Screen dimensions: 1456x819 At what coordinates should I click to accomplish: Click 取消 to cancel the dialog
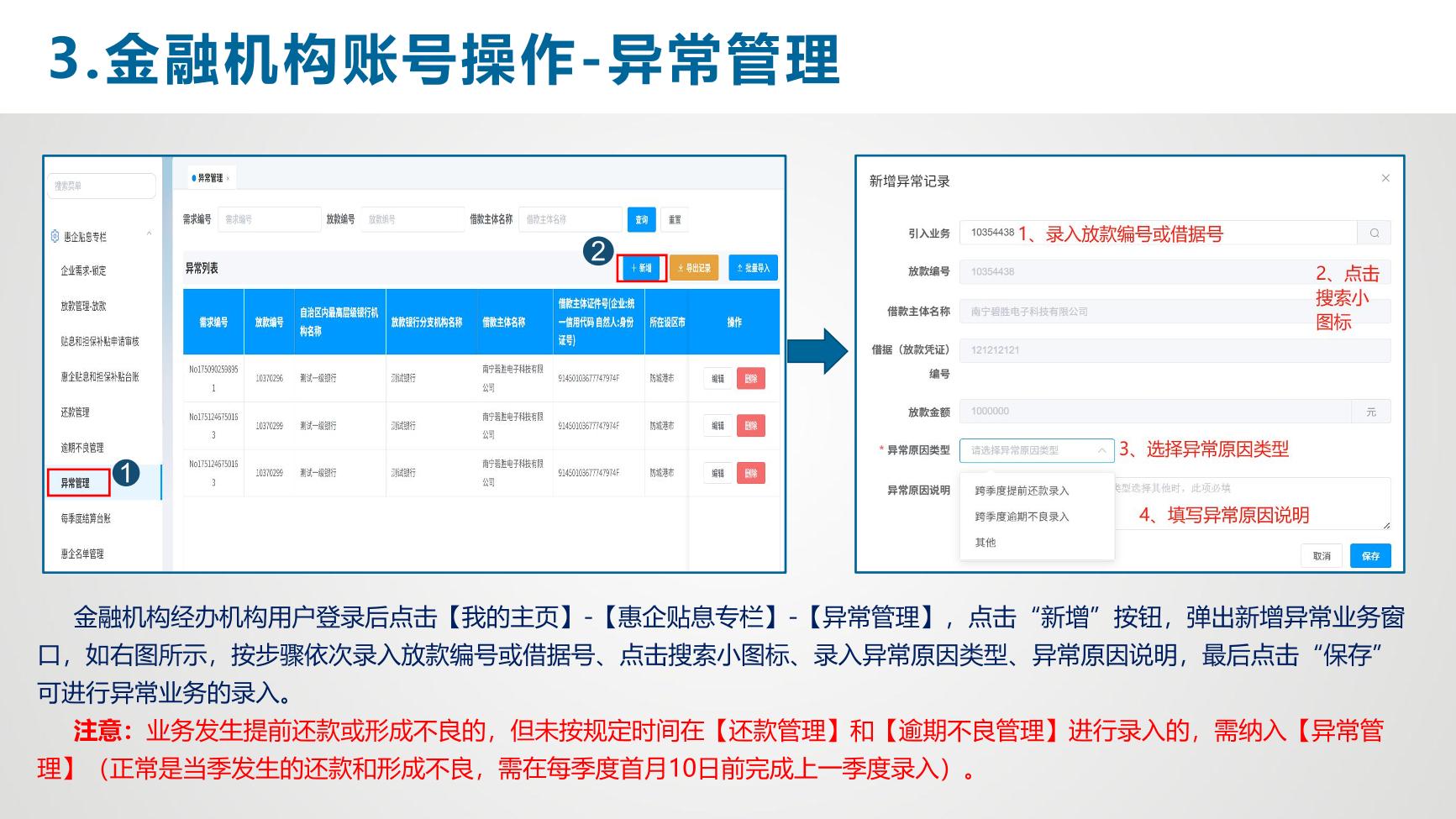[x=1322, y=556]
